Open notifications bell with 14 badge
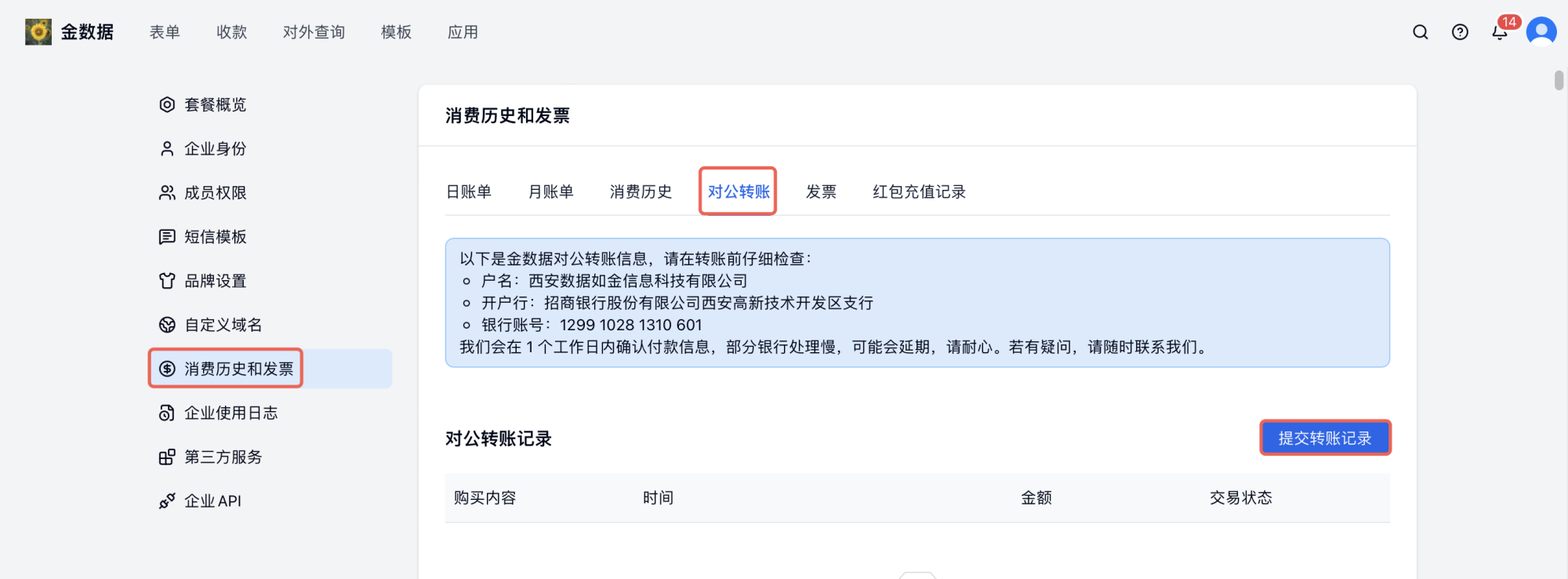 (x=1499, y=32)
